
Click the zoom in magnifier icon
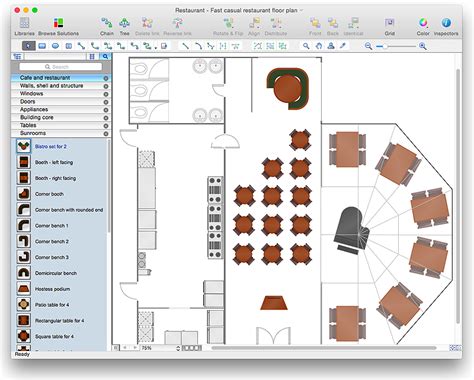click(x=423, y=46)
